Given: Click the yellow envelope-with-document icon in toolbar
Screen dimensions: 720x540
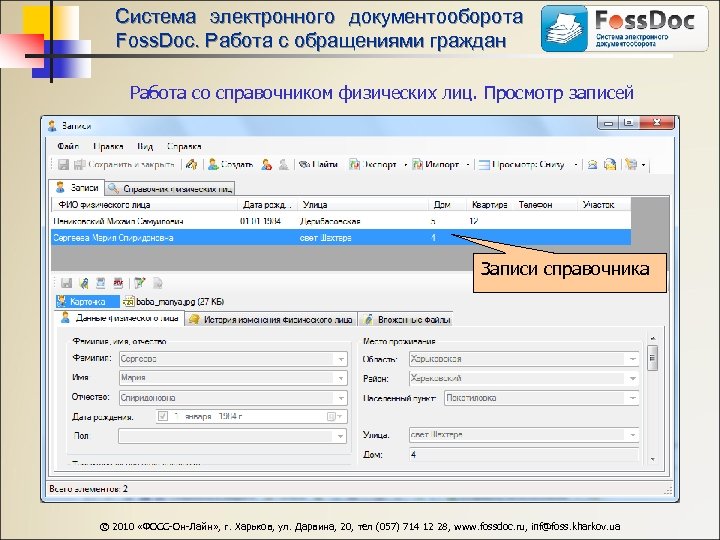Looking at the screenshot, I should point(610,164).
